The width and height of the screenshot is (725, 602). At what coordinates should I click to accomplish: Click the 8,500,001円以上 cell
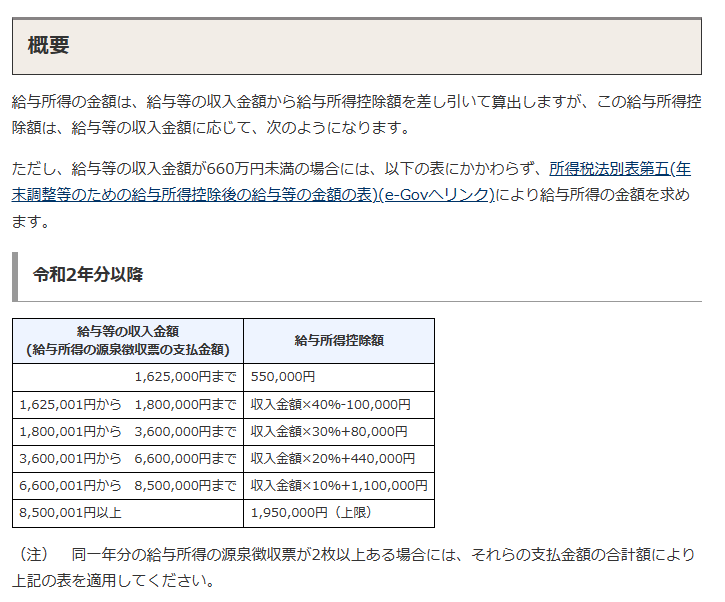pos(128,513)
